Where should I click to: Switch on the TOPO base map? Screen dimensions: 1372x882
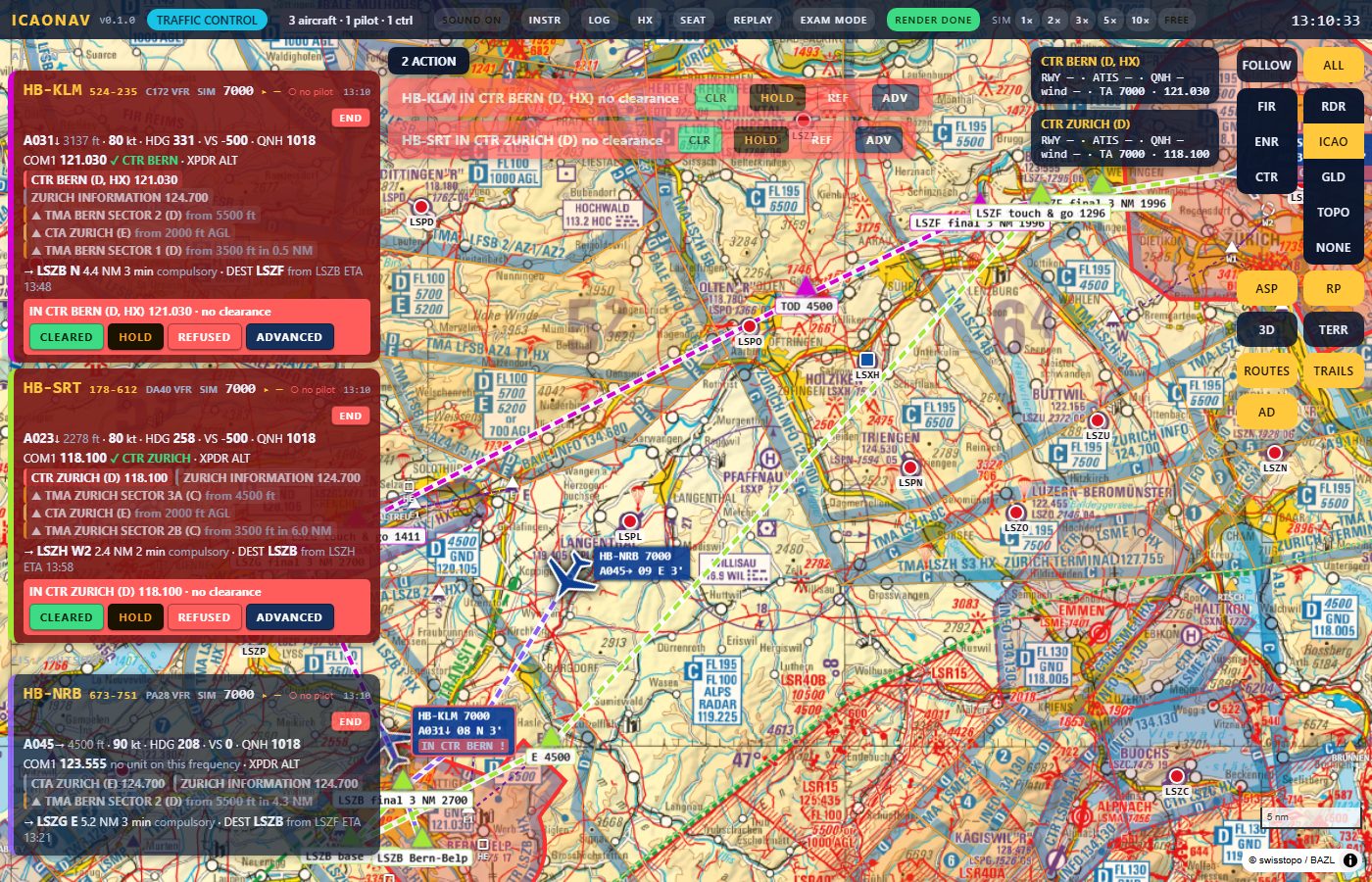pyautogui.click(x=1333, y=213)
